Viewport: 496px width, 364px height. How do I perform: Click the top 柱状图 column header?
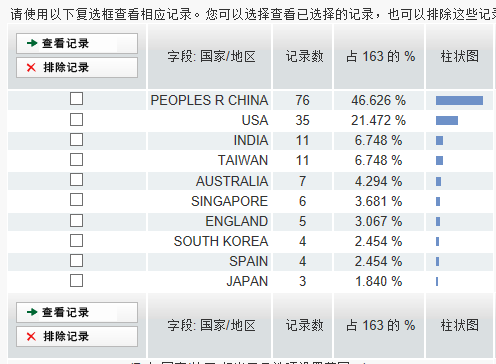[459, 56]
